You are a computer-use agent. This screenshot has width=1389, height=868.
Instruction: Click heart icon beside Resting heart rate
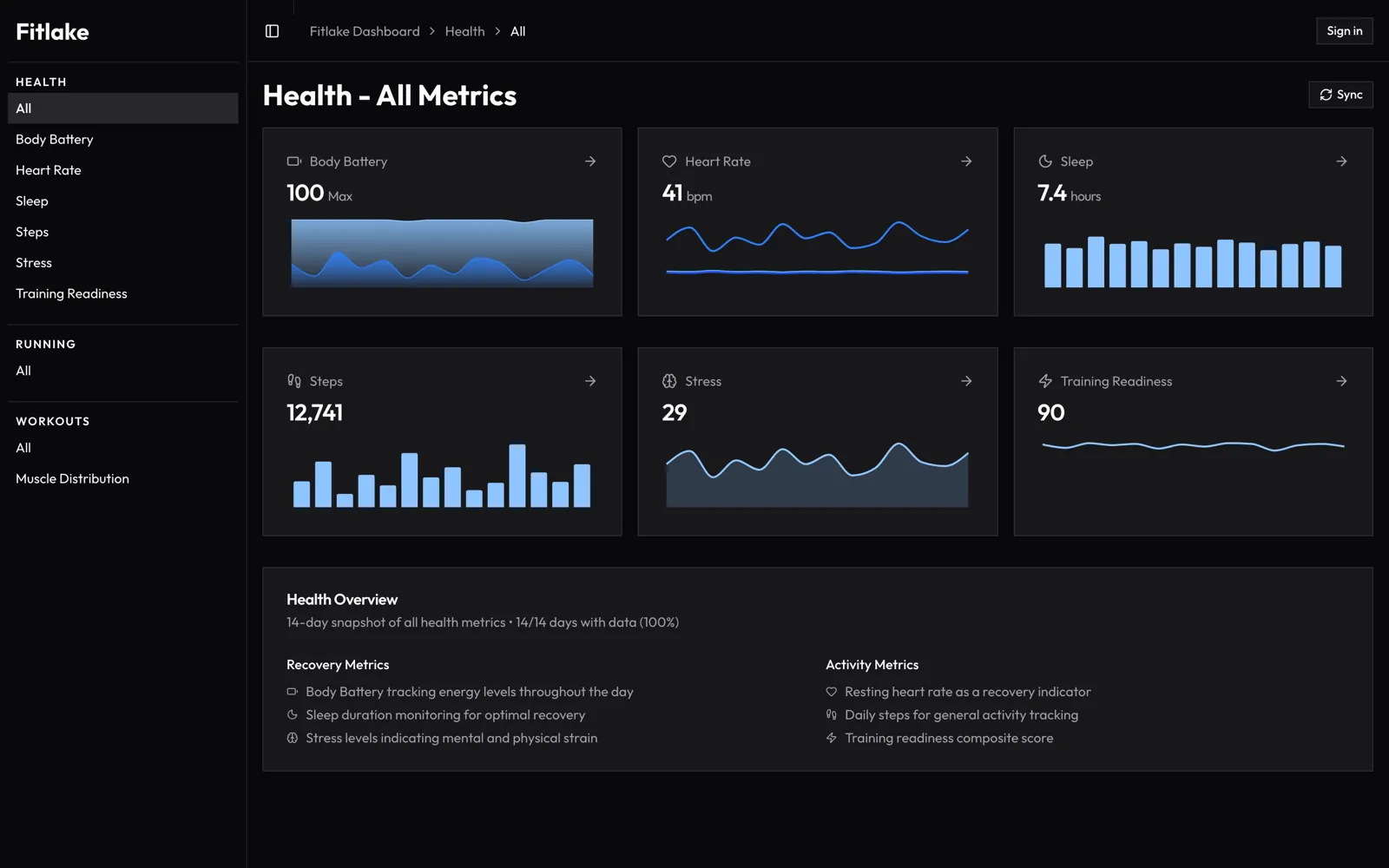pos(832,692)
